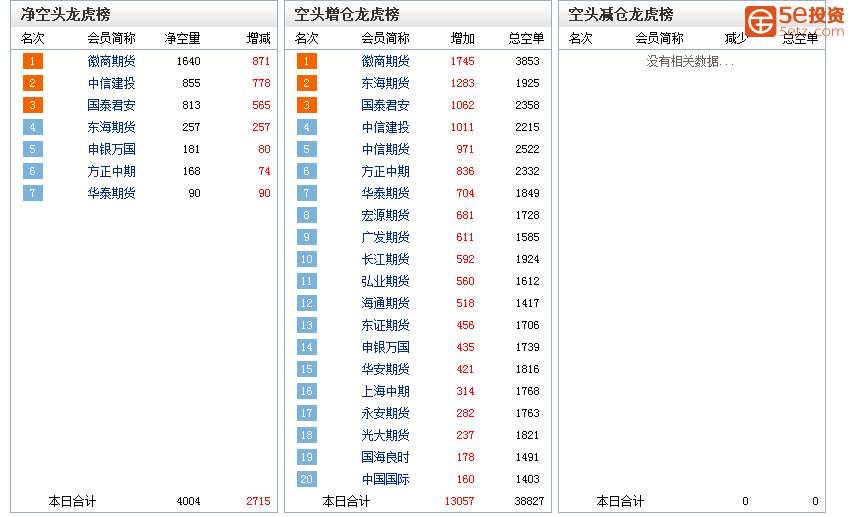Open the 中国国际 member link
The width and height of the screenshot is (852, 517).
pos(385,479)
